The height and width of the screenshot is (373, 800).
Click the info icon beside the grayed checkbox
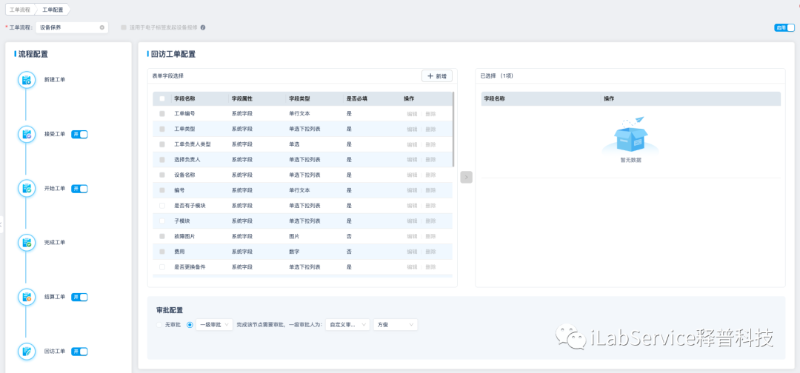(203, 28)
